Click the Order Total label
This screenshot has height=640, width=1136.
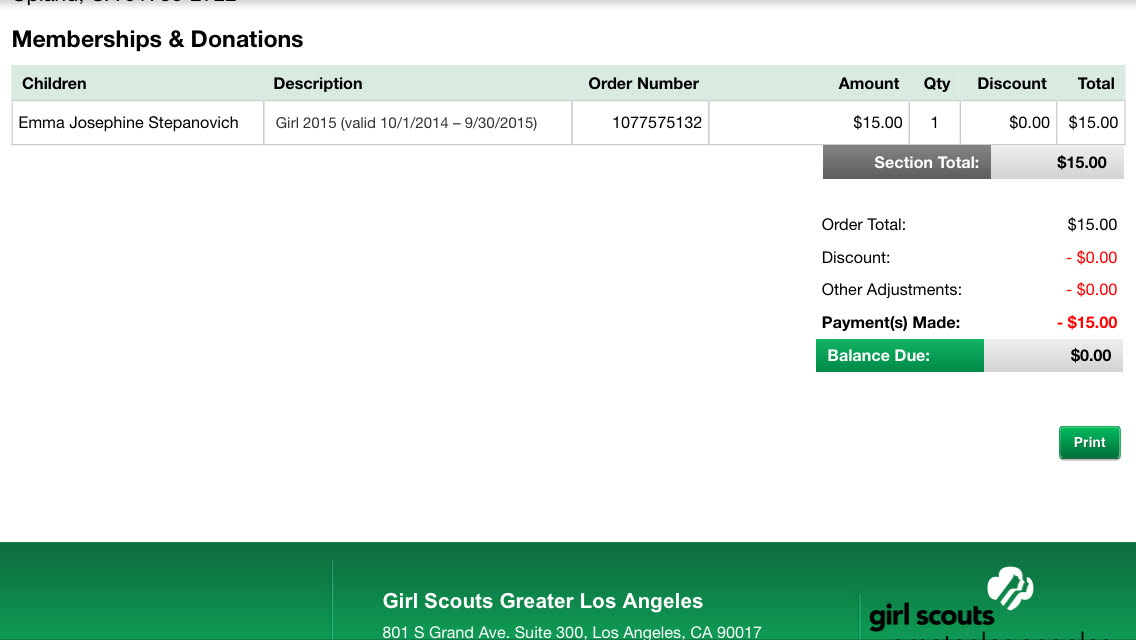click(863, 224)
